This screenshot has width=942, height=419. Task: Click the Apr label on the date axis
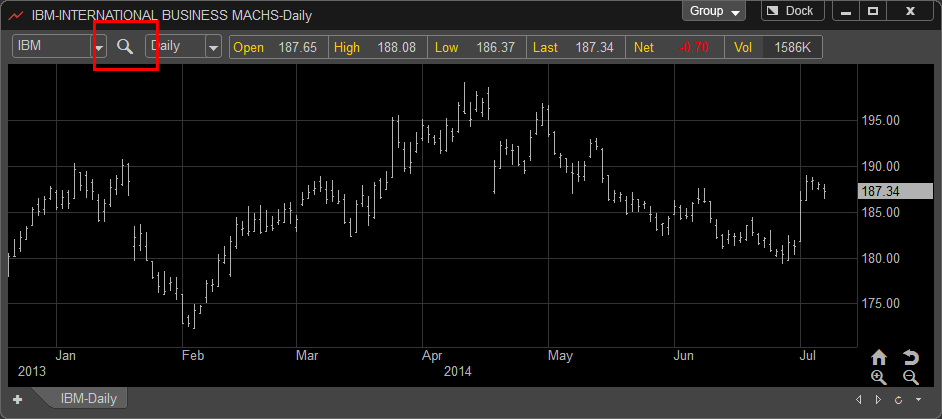click(432, 356)
